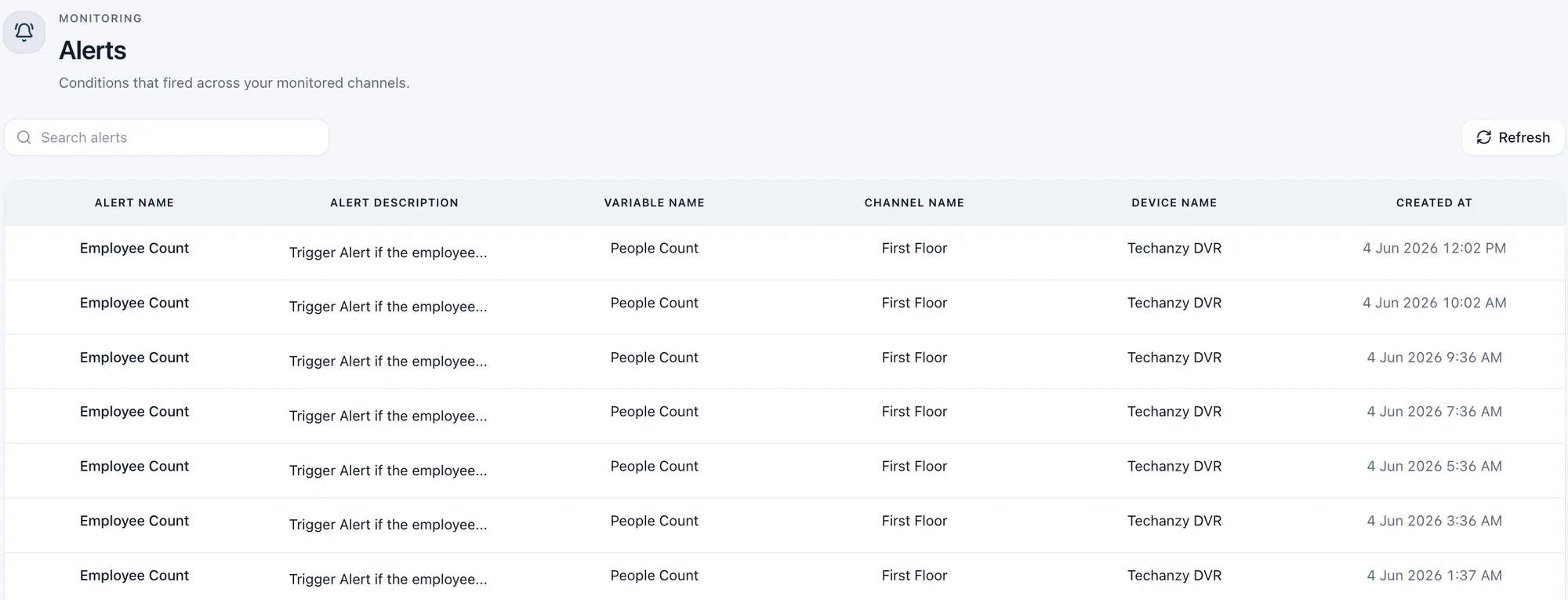Click First Floor in the 10:02 AM row
This screenshot has width=1568, height=600.
914,303
